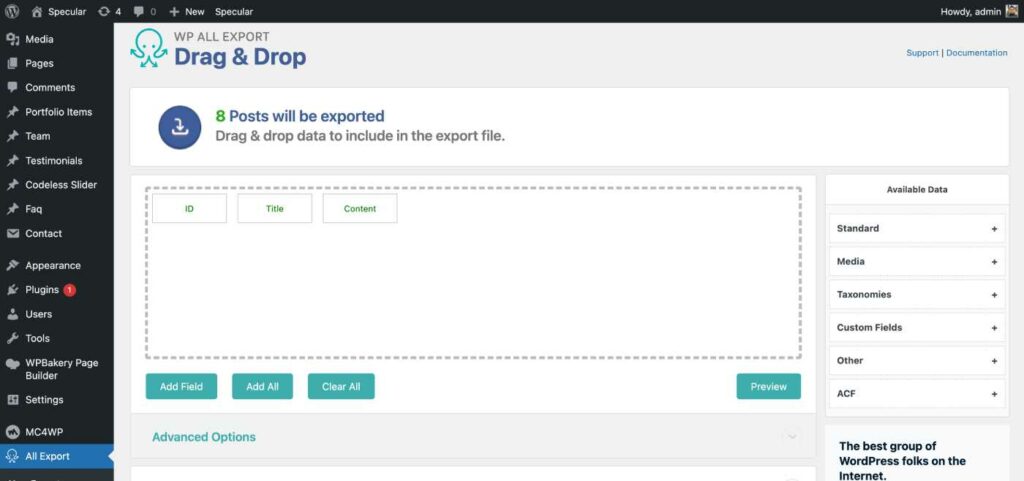This screenshot has width=1024, height=481.
Task: Click the Testimonials pin icon
Action: (12, 161)
